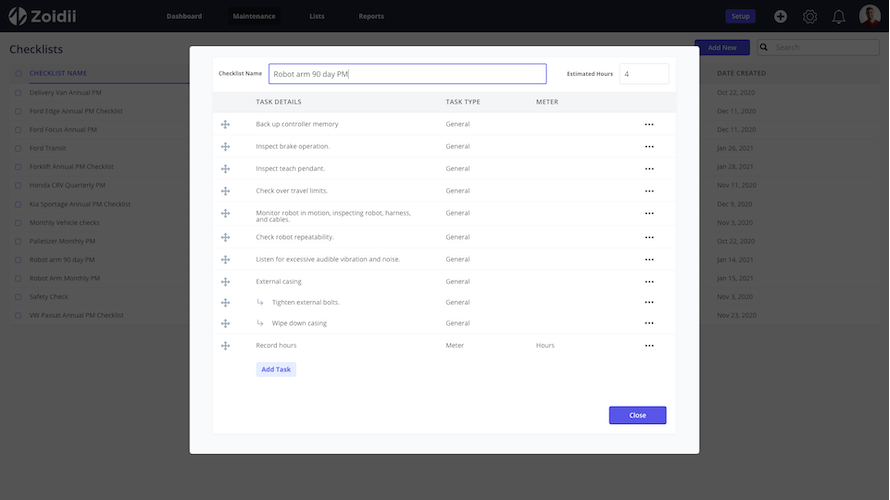The height and width of the screenshot is (500, 890).
Task: Click drag handle for Back up controller memory
Action: pos(225,124)
